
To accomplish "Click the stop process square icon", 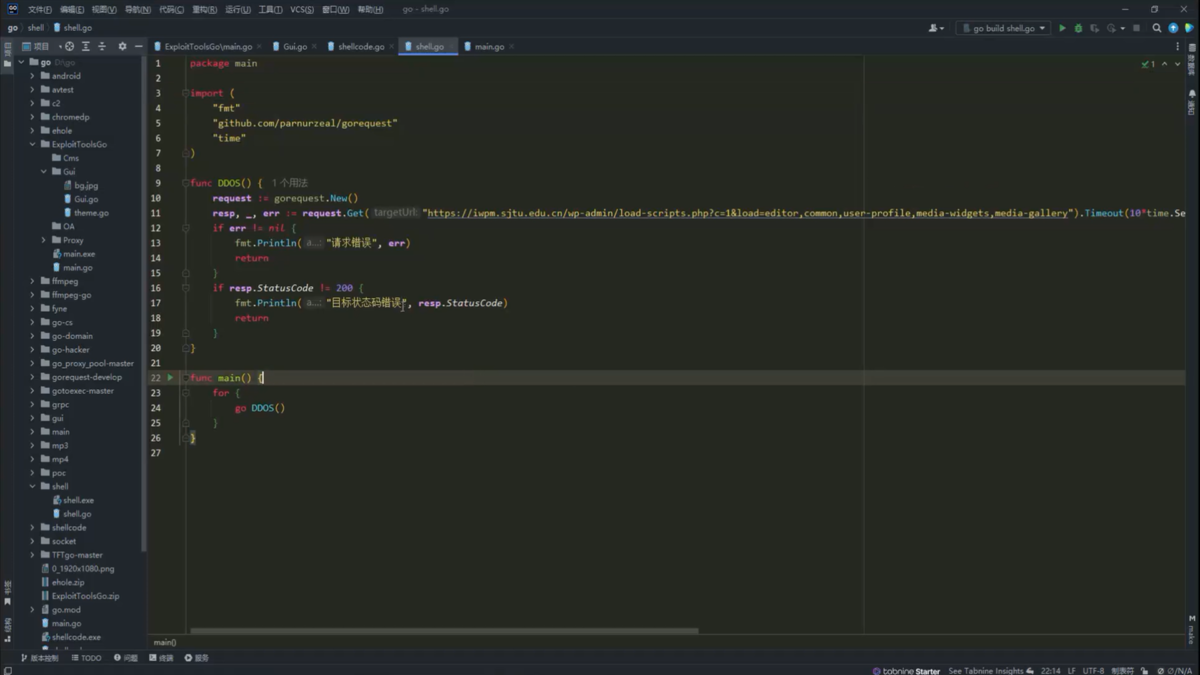I will click(1136, 28).
